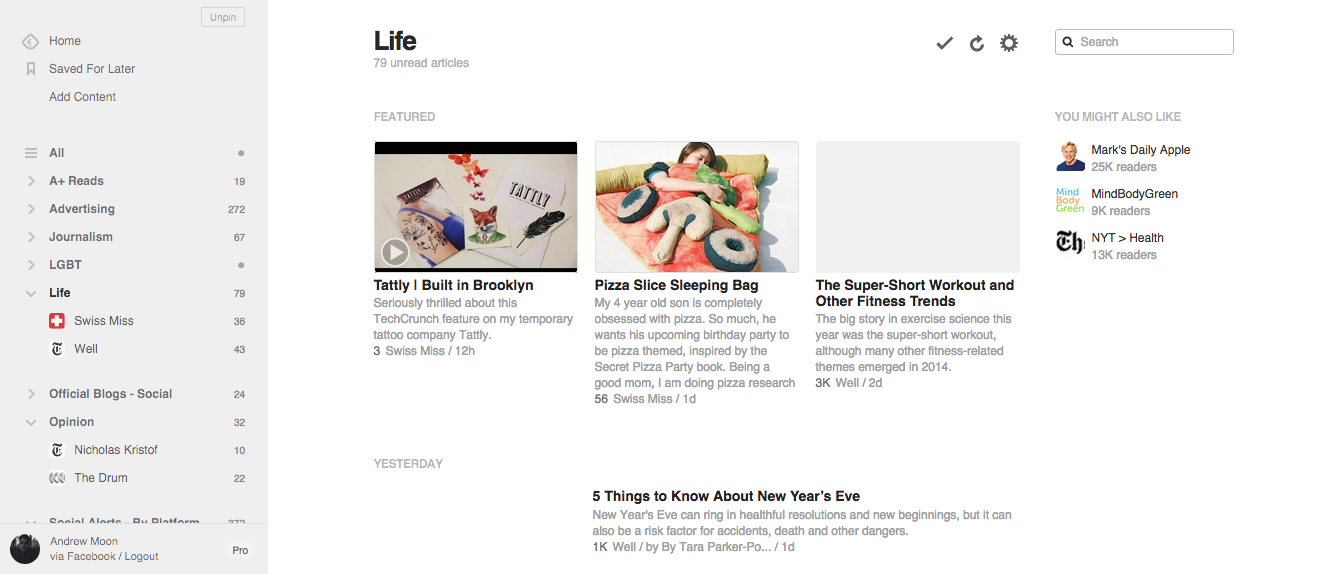Viewport: 1340px width, 574px height.
Task: Open the Swiss Miss feed icon
Action: pyautogui.click(x=57, y=321)
